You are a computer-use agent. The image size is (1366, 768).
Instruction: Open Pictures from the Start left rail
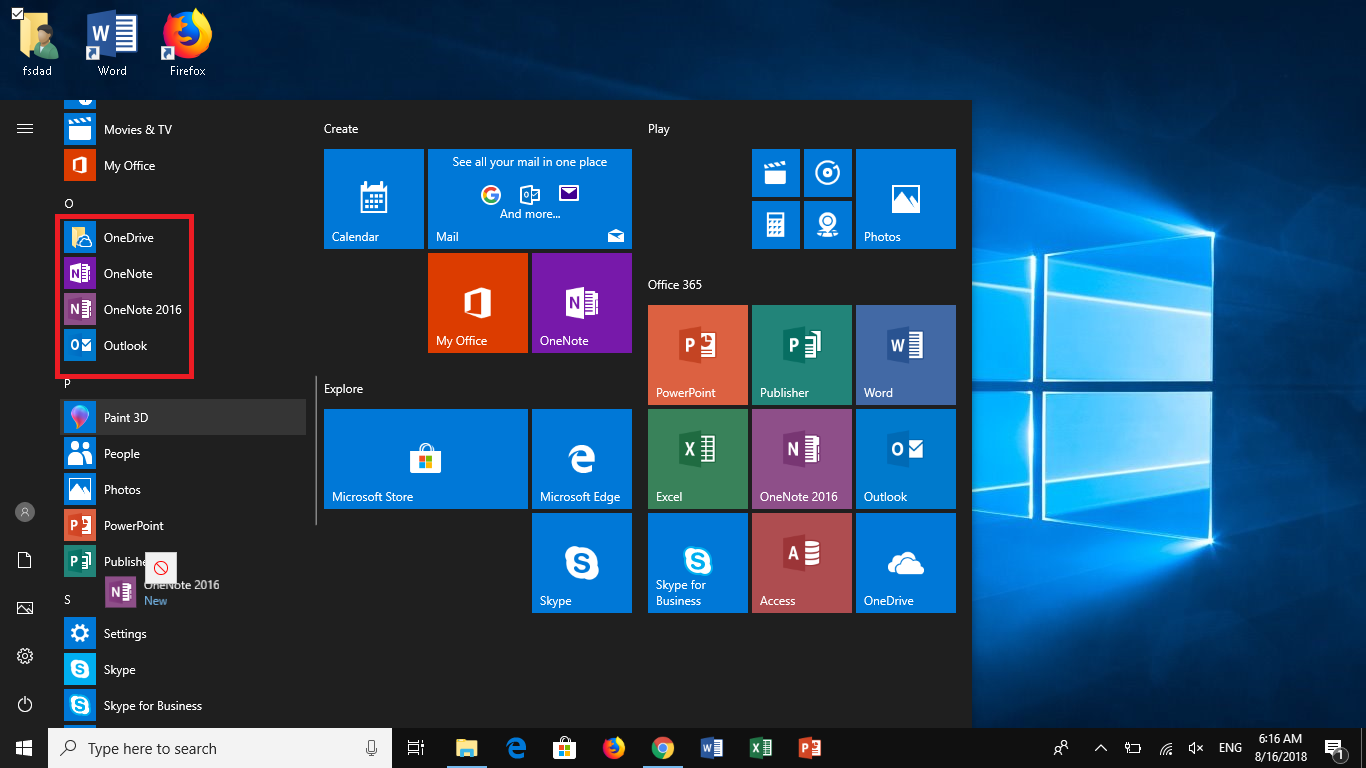pos(25,608)
